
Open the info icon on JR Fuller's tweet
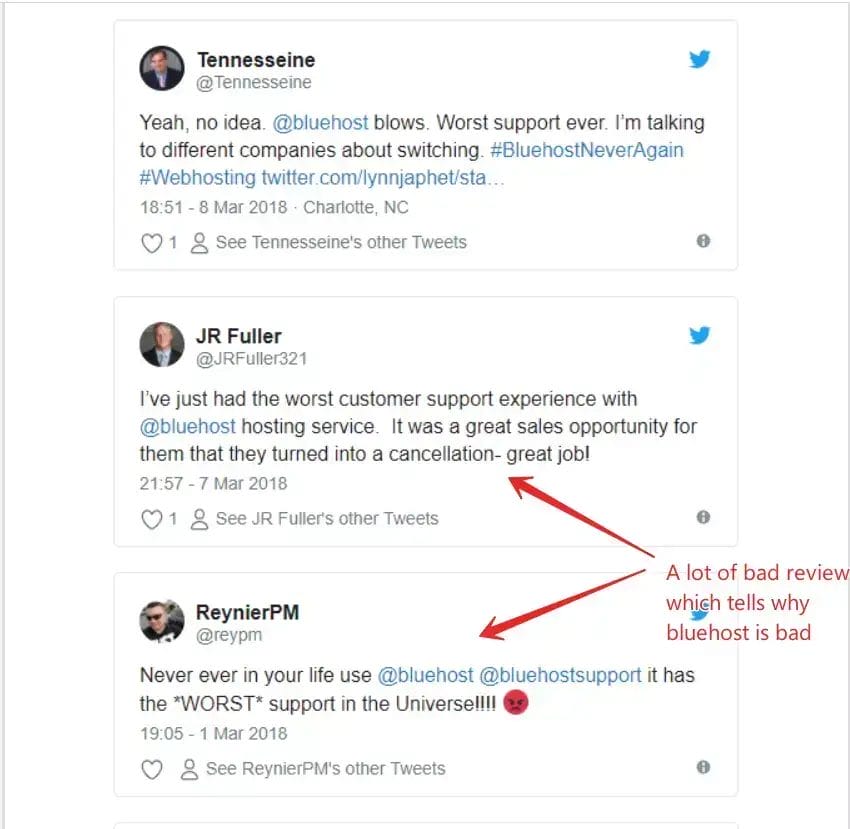pyautogui.click(x=703, y=517)
